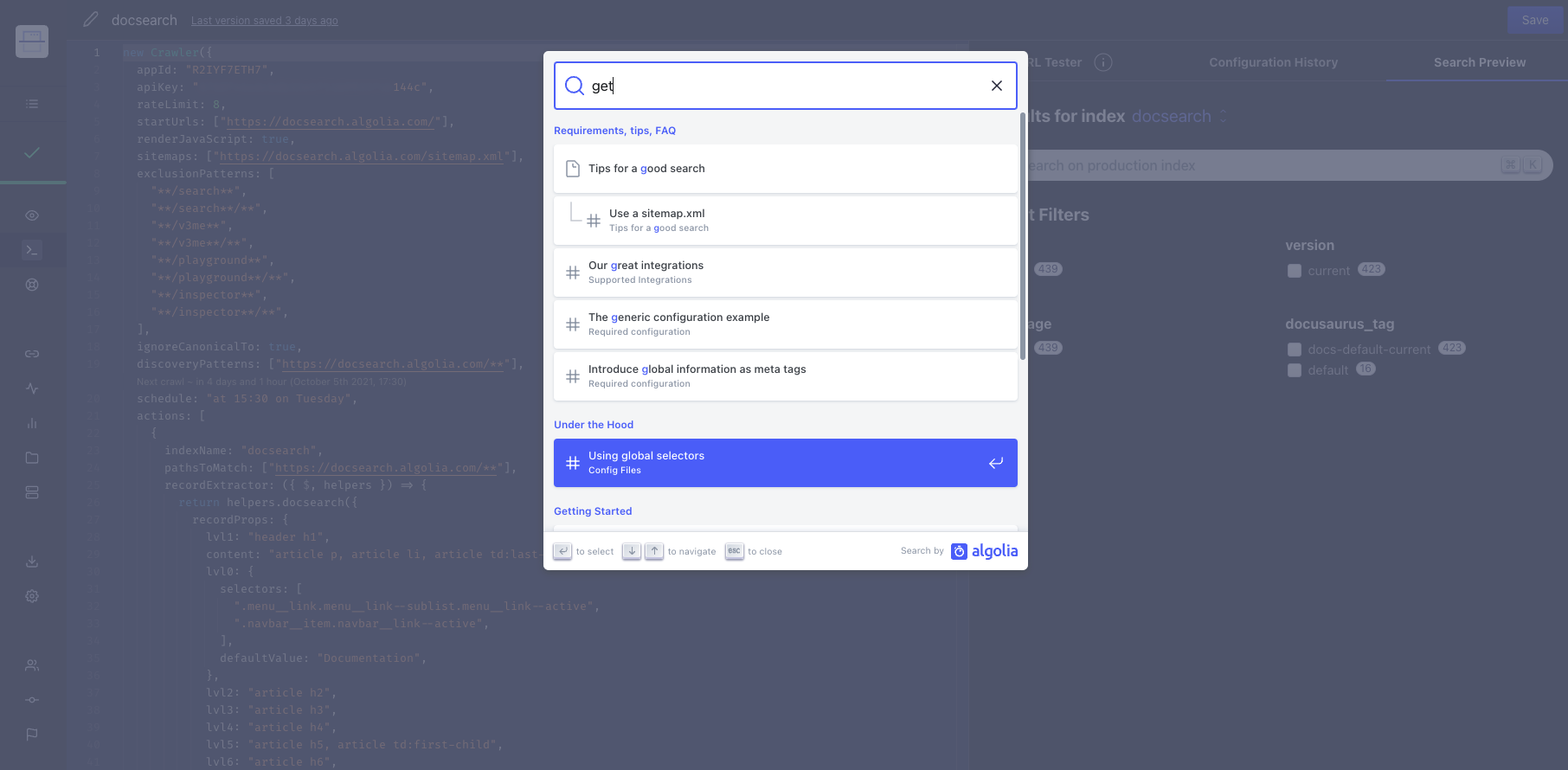This screenshot has height=770, width=1568.
Task: Click the ESC key hint in footer
Action: tap(735, 551)
